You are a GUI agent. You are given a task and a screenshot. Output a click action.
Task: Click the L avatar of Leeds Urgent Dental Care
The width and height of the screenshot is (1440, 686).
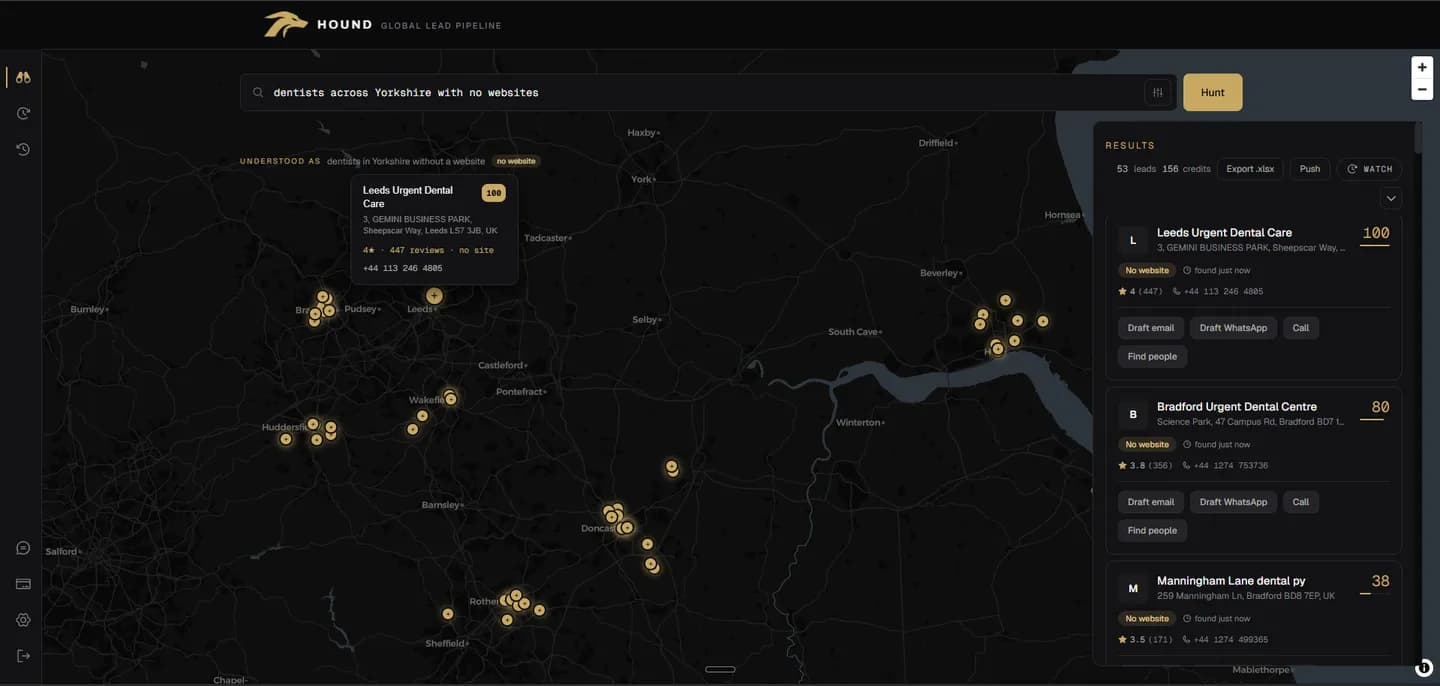pyautogui.click(x=1133, y=240)
